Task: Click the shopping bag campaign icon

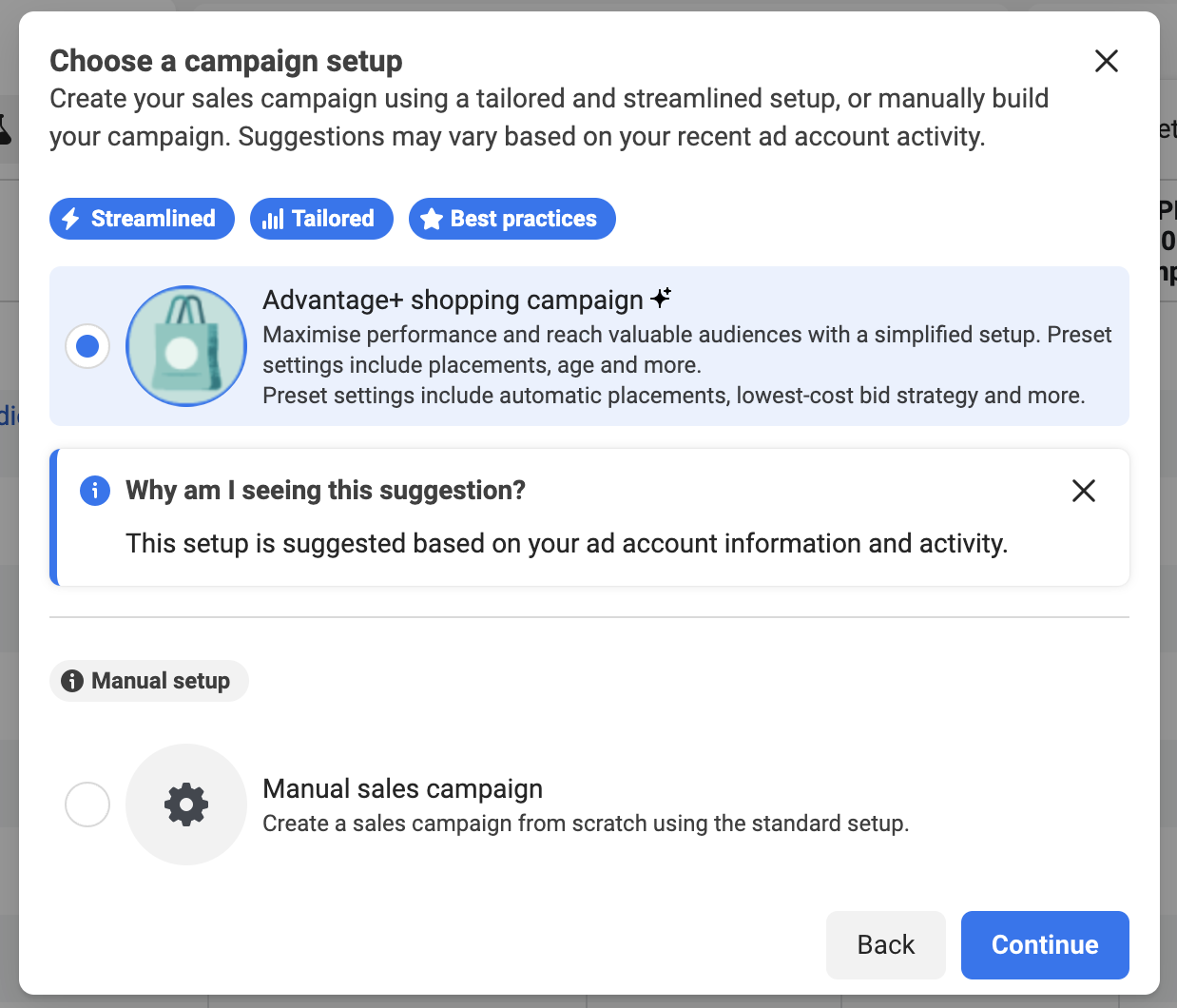Action: (186, 346)
